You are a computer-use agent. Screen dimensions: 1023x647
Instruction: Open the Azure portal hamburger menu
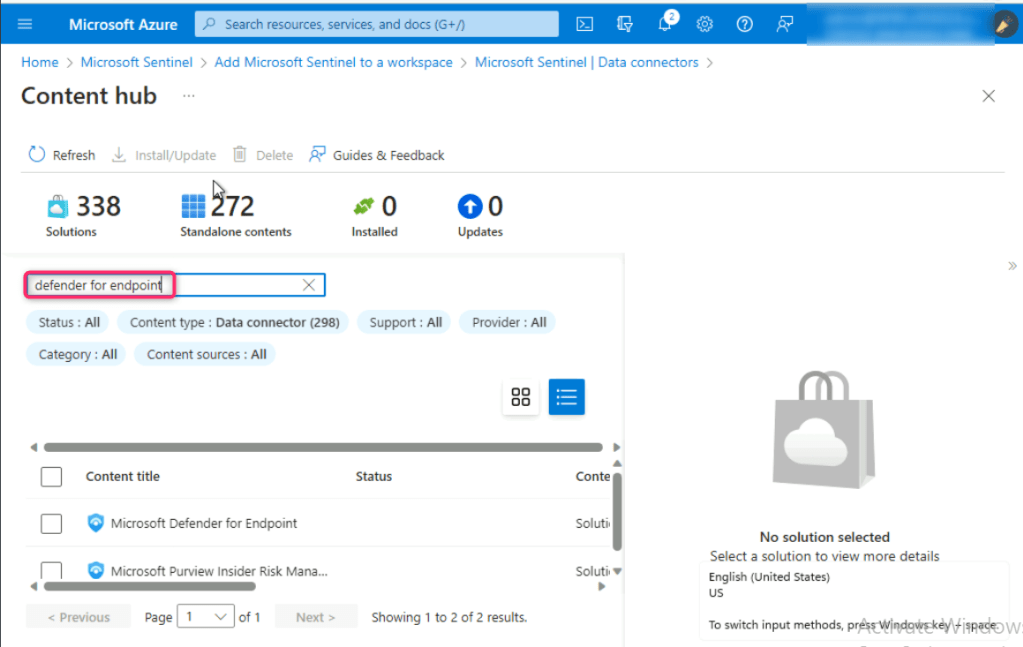[25, 24]
